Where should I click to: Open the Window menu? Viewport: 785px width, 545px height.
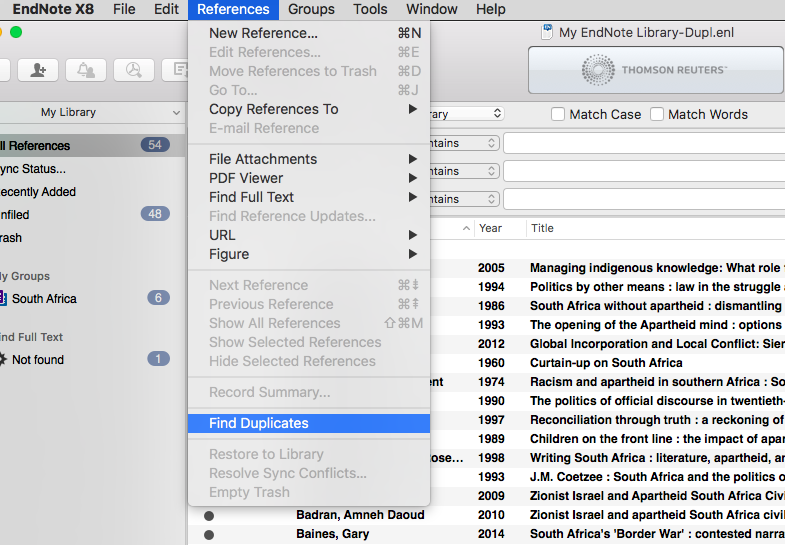[x=432, y=9]
